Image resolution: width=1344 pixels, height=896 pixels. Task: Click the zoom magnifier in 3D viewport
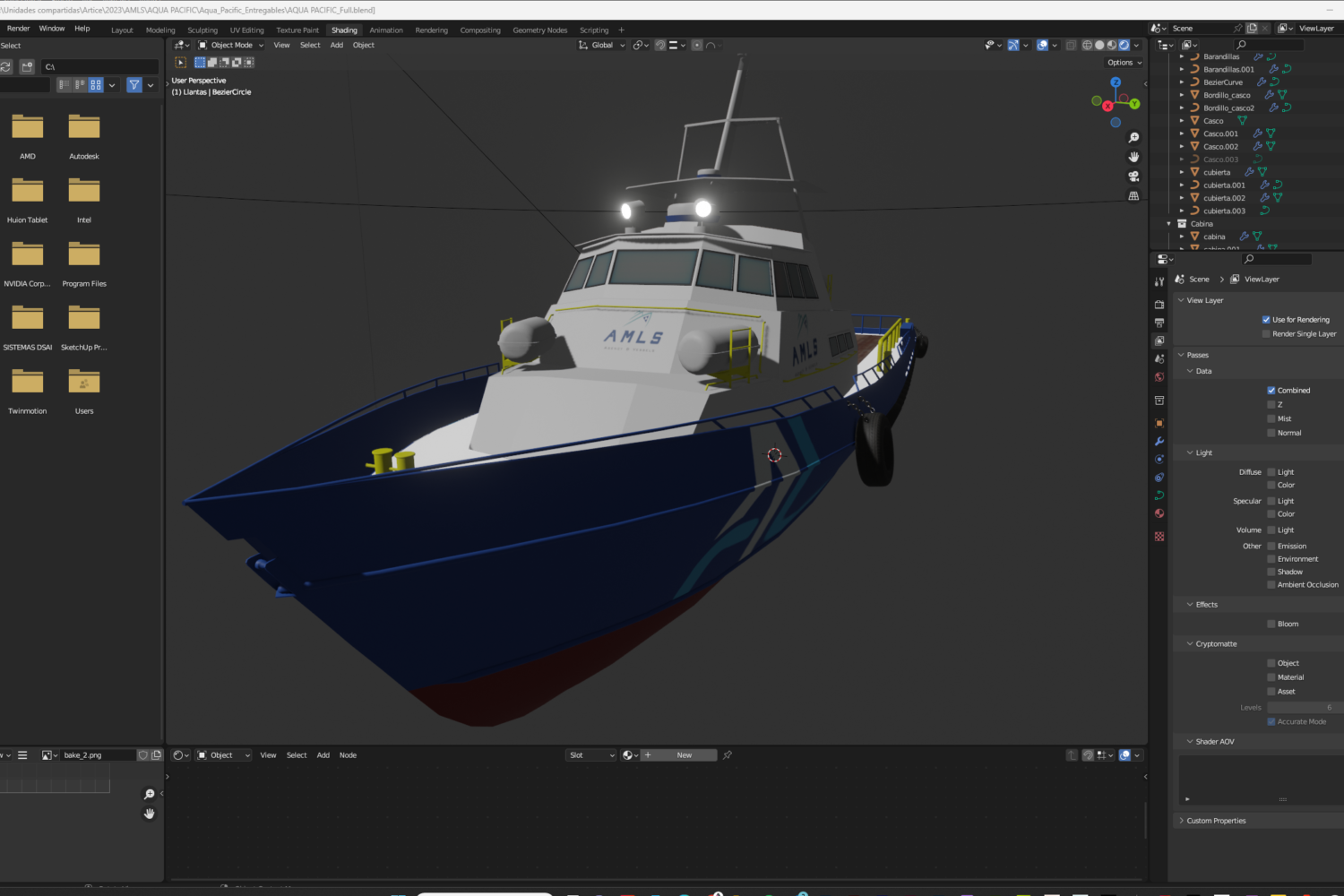click(x=1133, y=138)
